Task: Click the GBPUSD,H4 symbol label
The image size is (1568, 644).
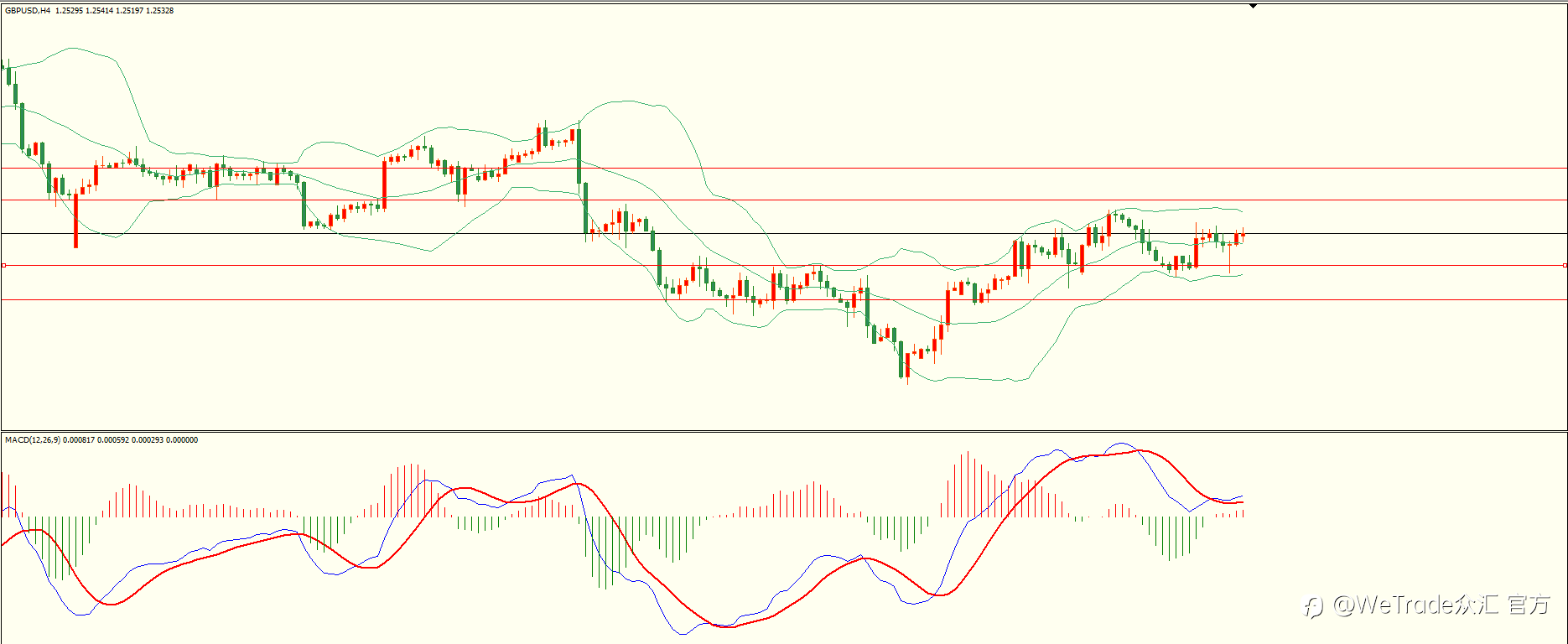Action: [x=28, y=11]
